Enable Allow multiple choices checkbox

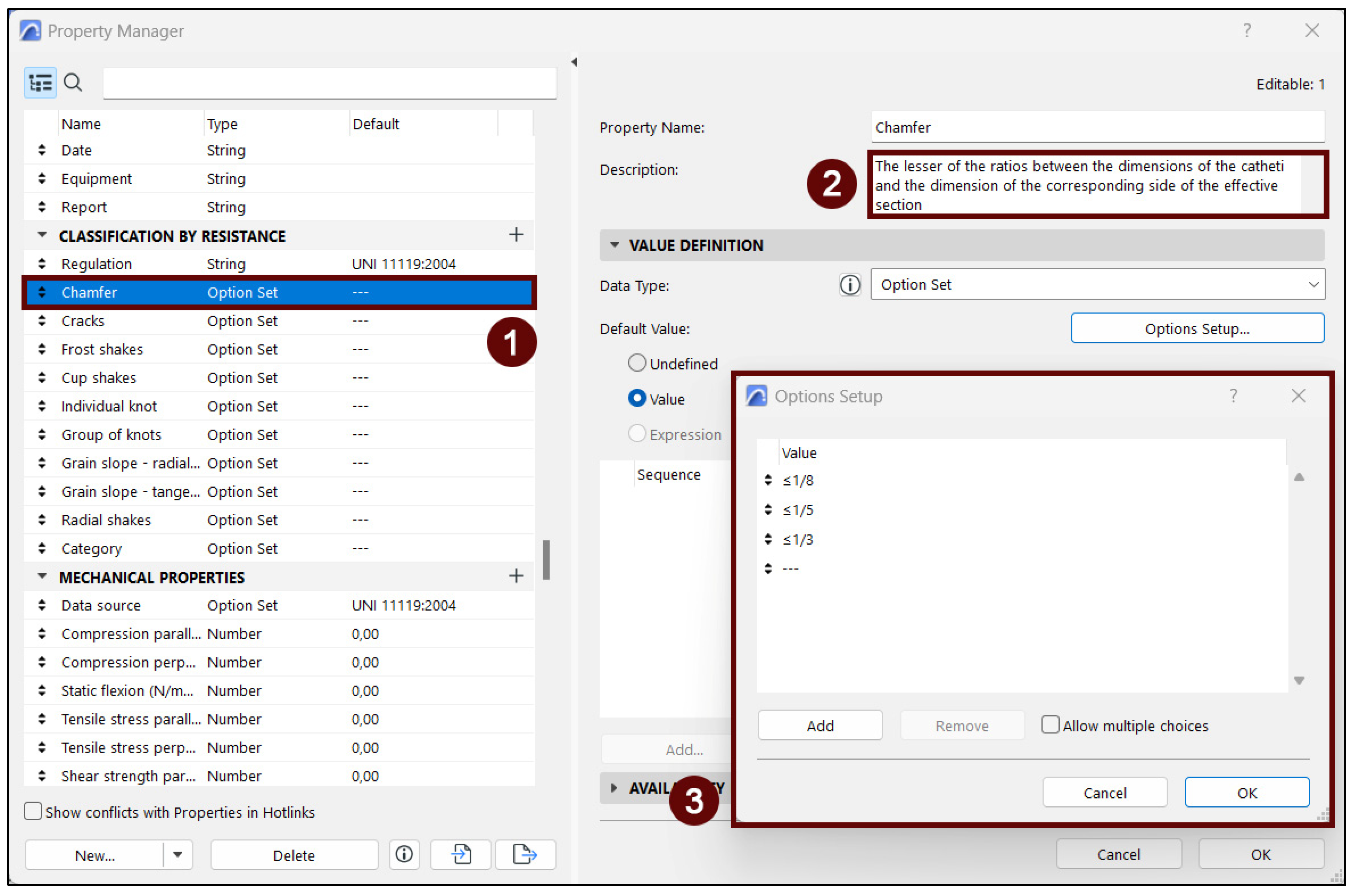point(1051,725)
